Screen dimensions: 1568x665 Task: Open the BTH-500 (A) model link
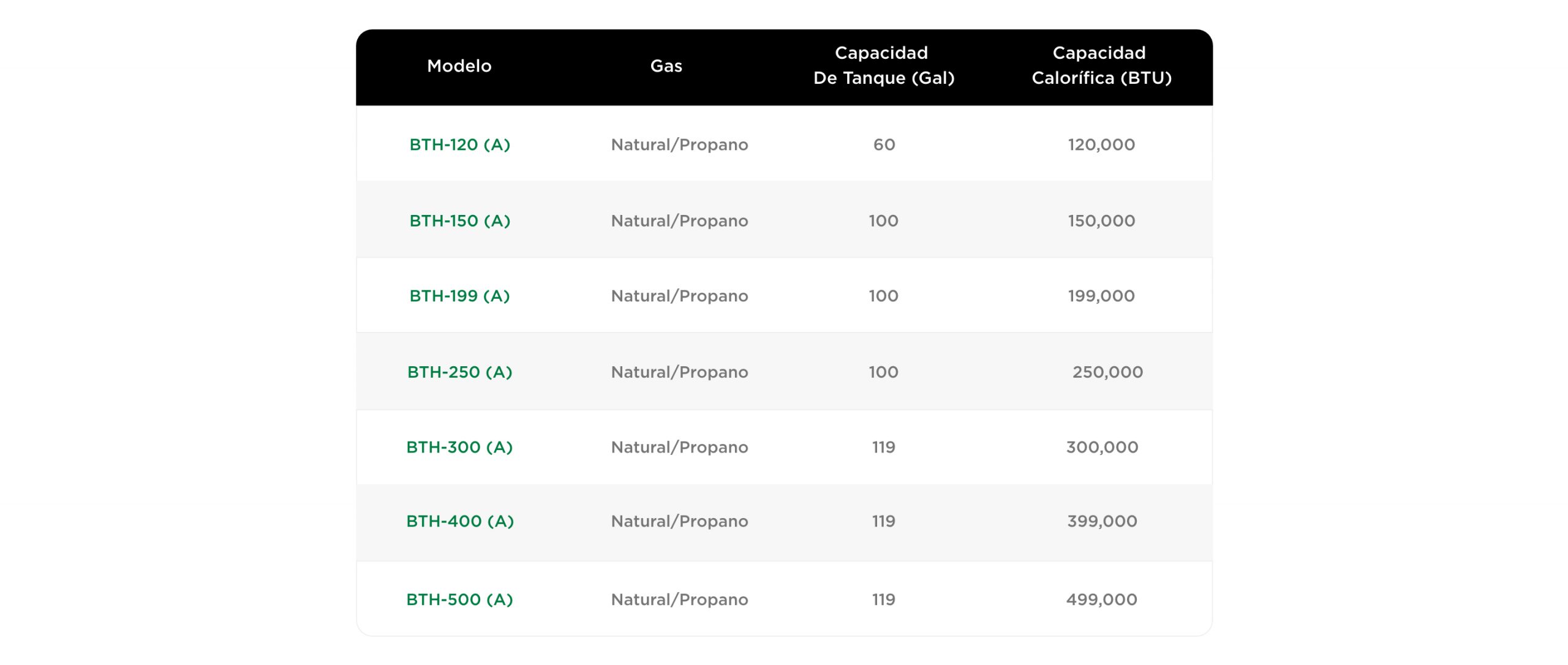tap(459, 599)
